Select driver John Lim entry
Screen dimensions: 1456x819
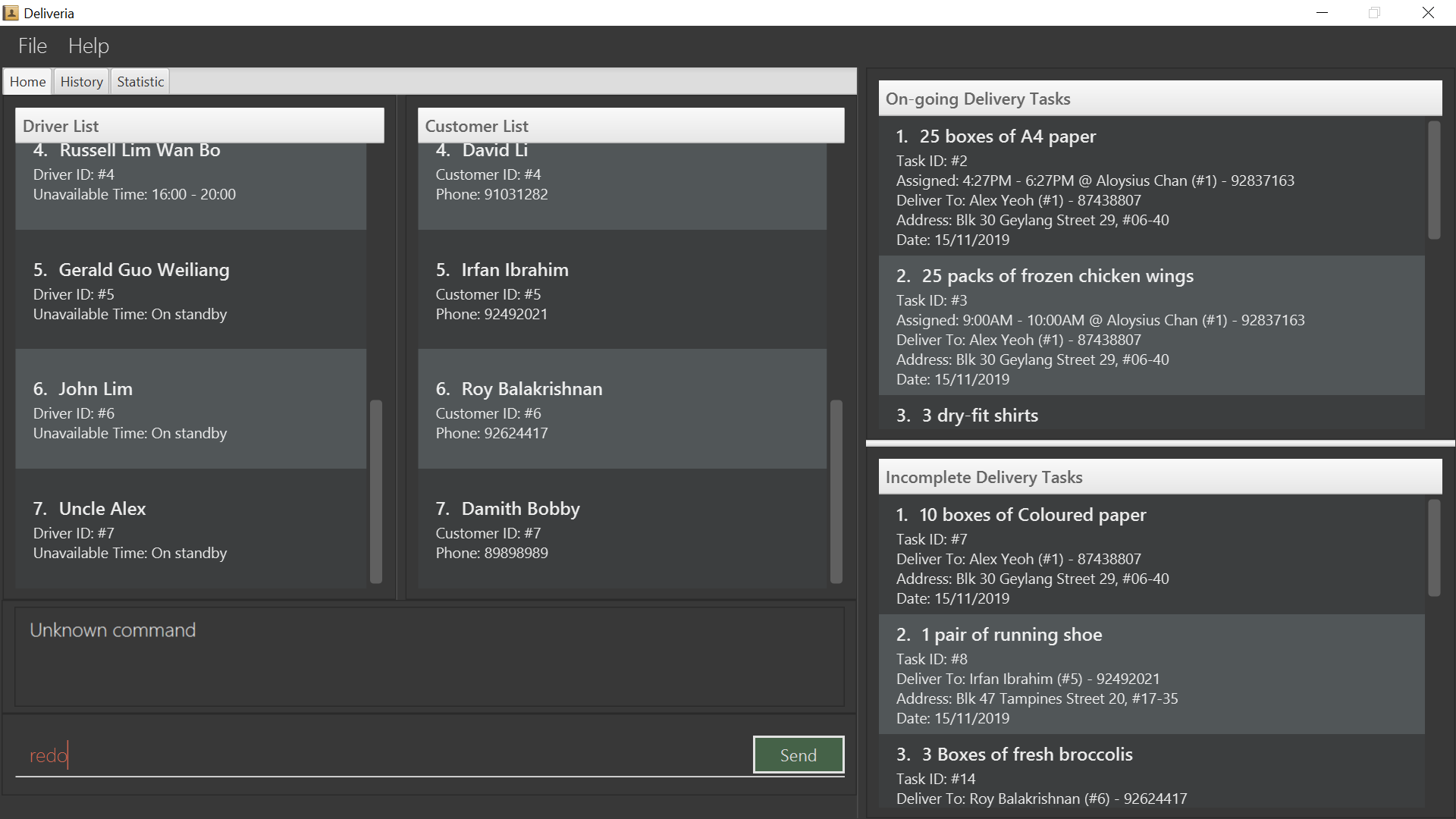coord(190,409)
